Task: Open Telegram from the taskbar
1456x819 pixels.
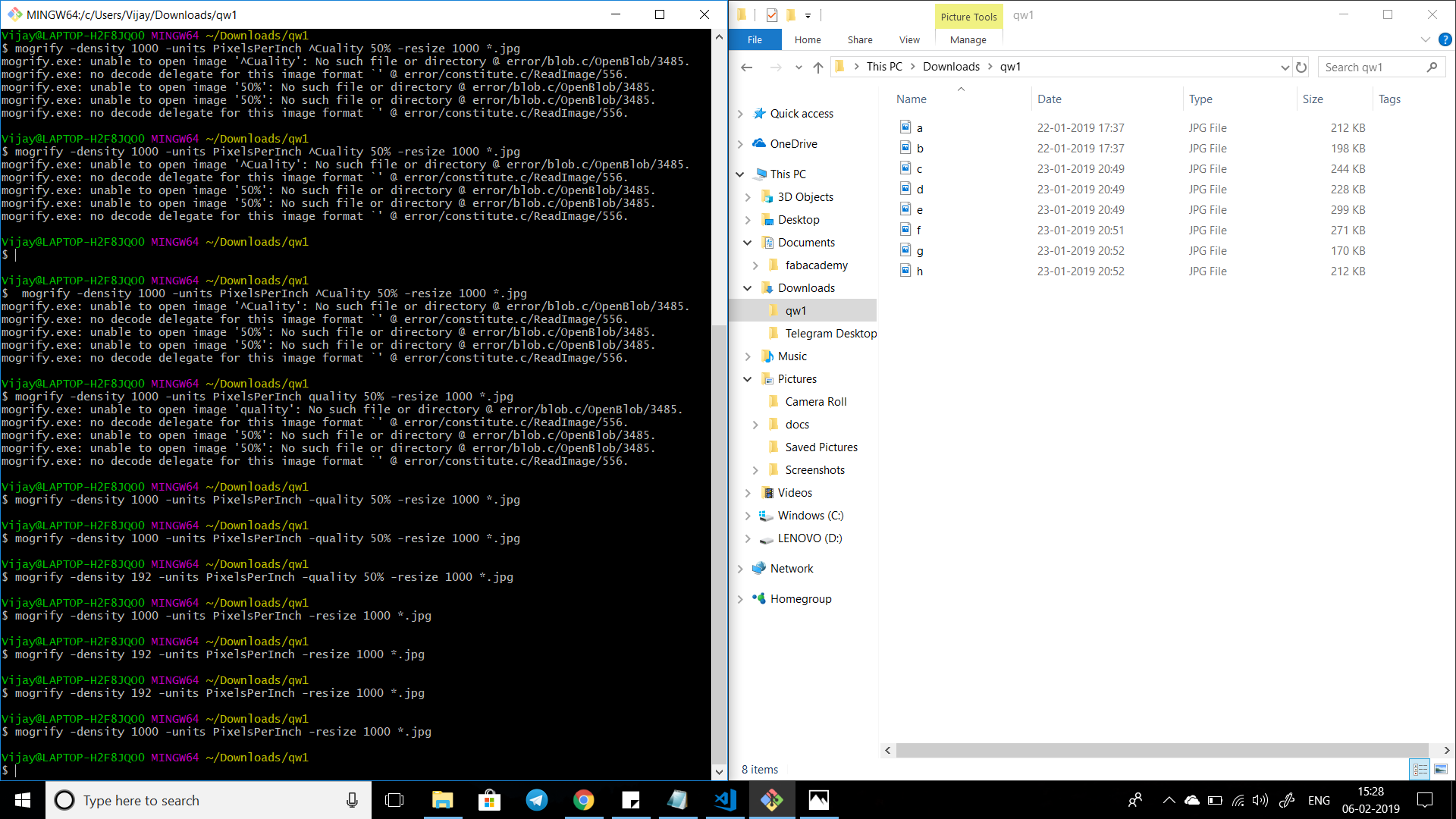Action: point(537,800)
